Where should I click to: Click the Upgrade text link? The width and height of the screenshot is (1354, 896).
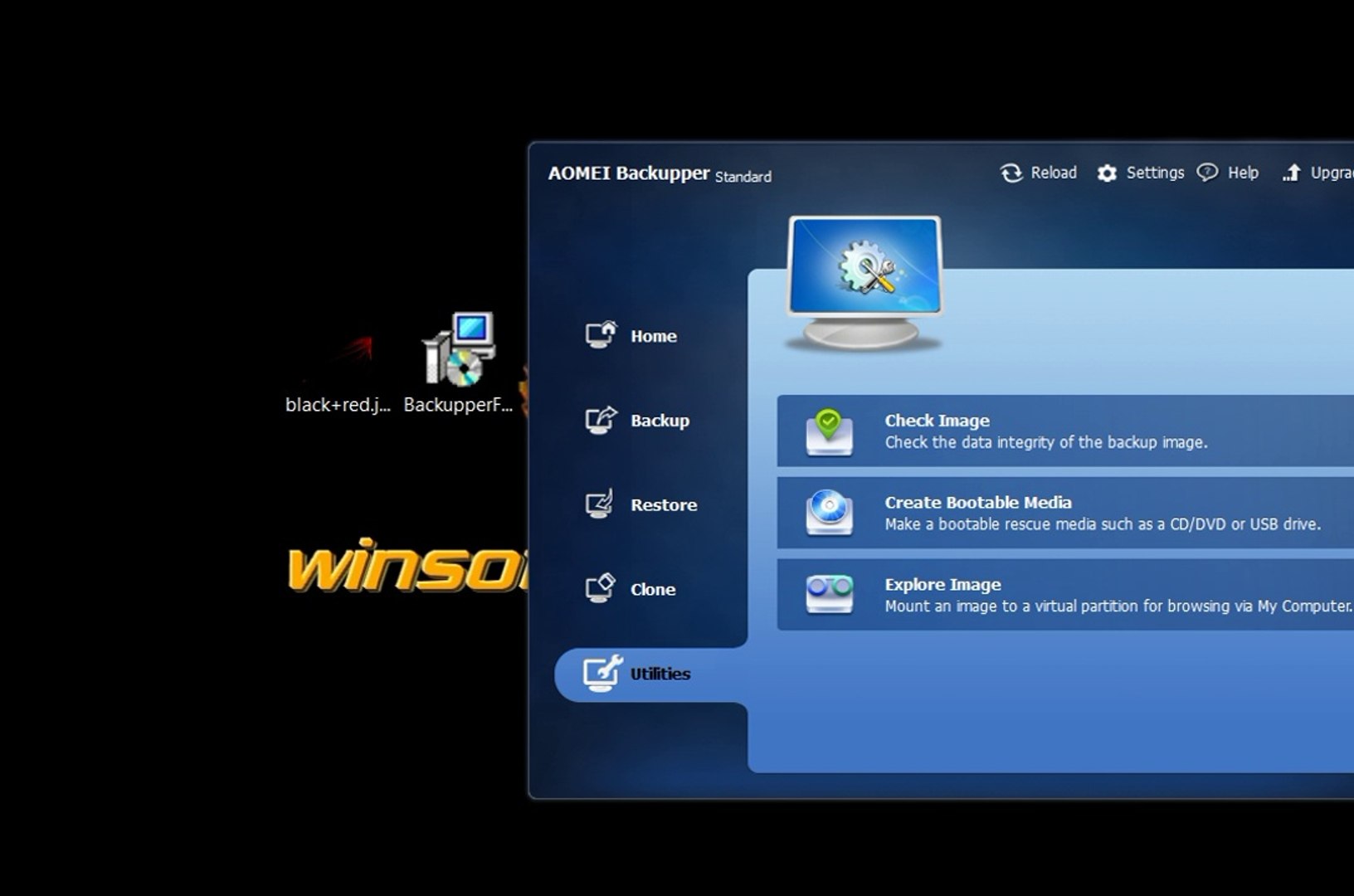click(x=1332, y=173)
